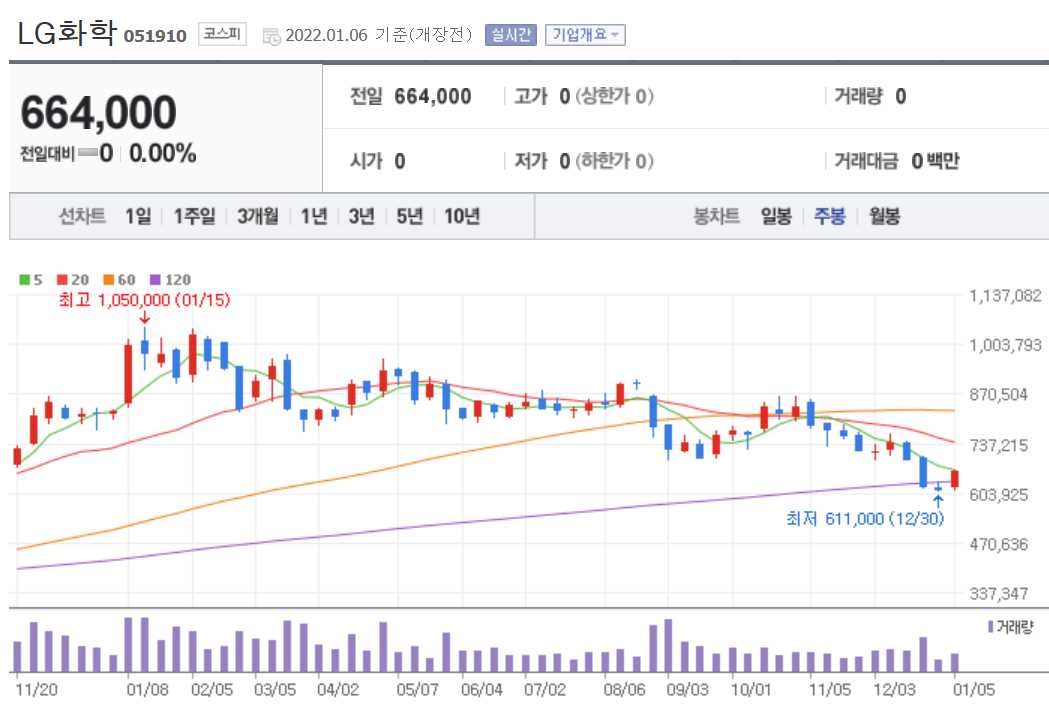The width and height of the screenshot is (1049, 710).
Task: Click the orange 60 moving average legend
Action: (x=119, y=280)
